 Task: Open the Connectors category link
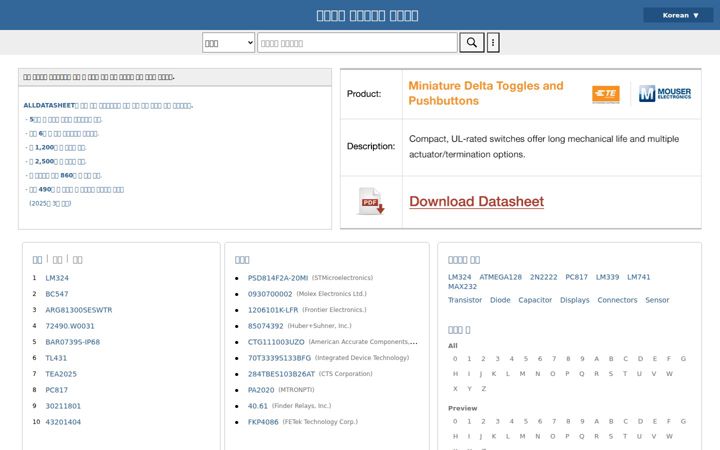pyautogui.click(x=617, y=300)
